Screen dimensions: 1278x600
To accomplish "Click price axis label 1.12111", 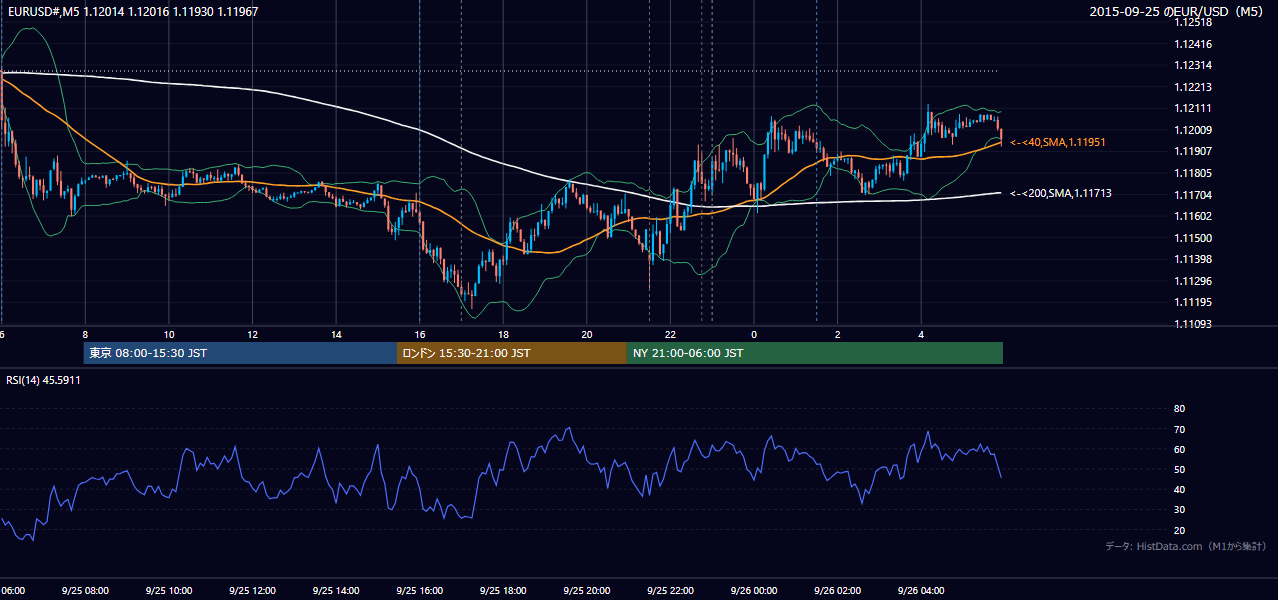I will [1194, 108].
